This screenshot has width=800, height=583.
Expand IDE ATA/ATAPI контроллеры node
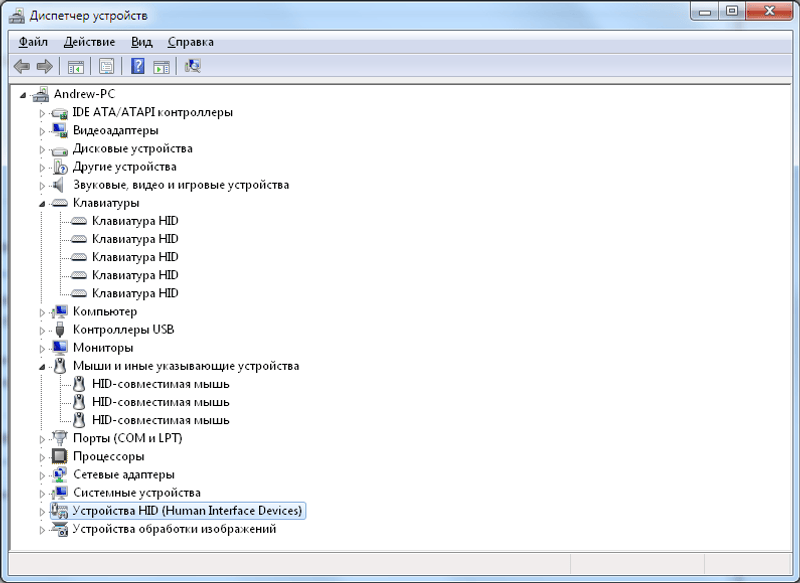(42, 113)
